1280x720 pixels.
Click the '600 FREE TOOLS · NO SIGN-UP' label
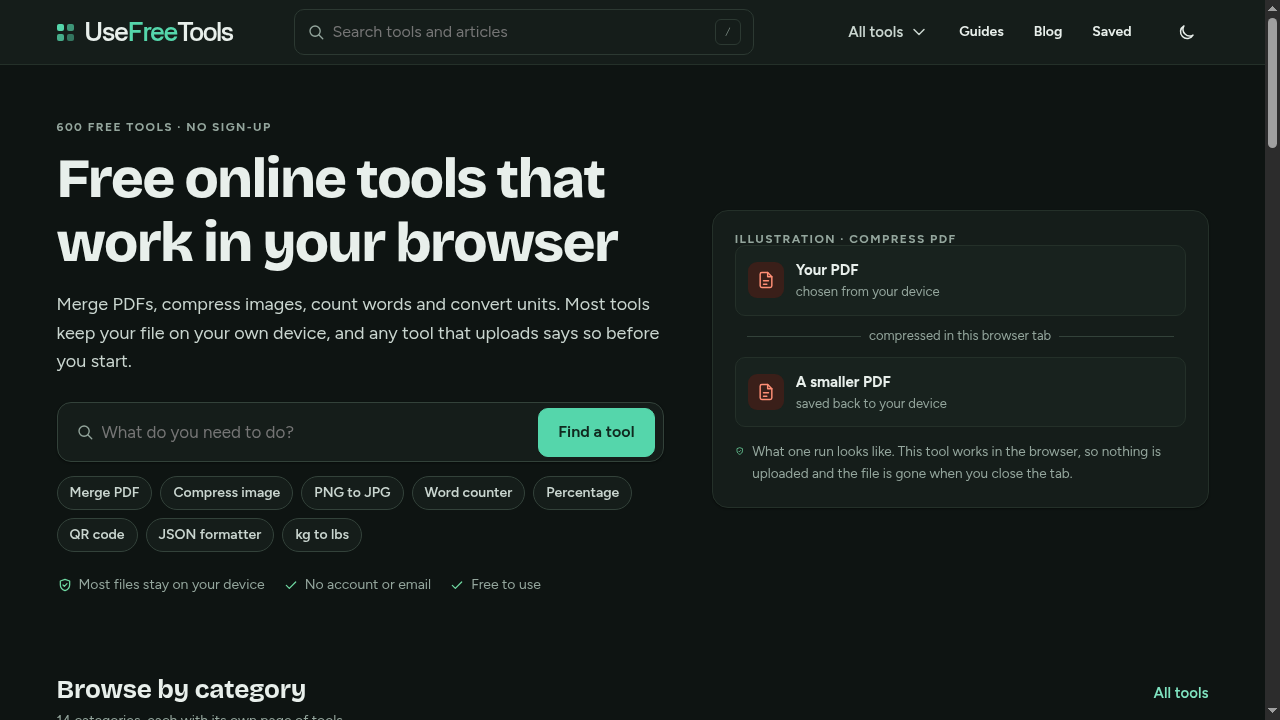click(x=164, y=127)
